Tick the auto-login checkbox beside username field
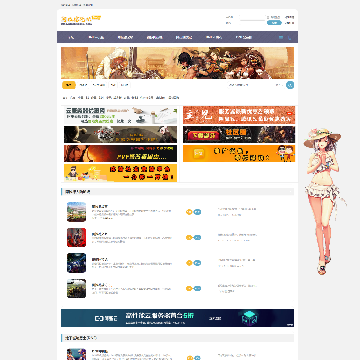Image resolution: width=360 pixels, height=360 pixels. click(x=268, y=17)
